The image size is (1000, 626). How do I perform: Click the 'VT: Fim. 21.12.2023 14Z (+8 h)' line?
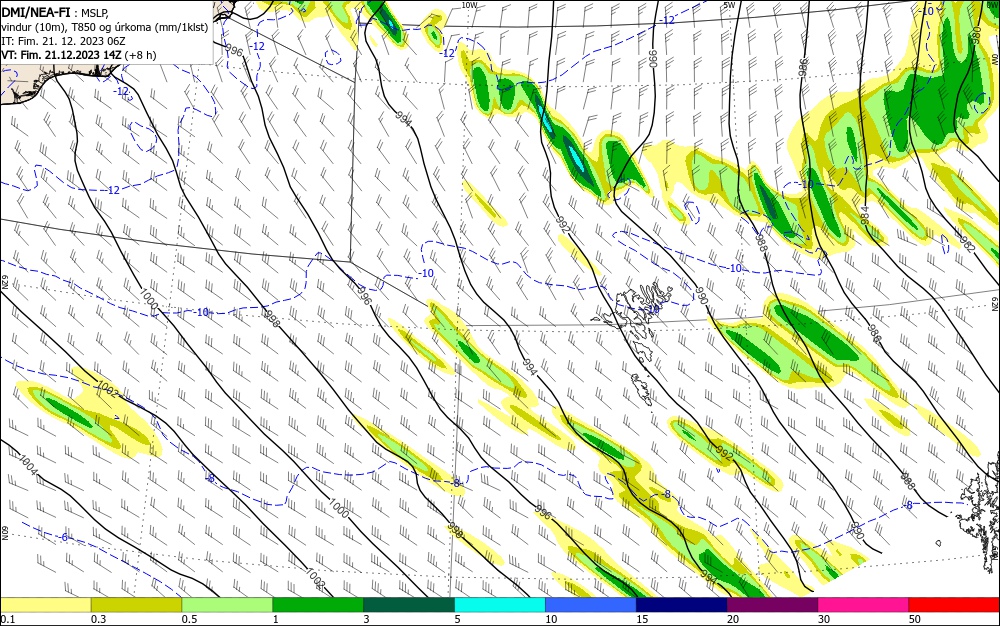tap(79, 55)
